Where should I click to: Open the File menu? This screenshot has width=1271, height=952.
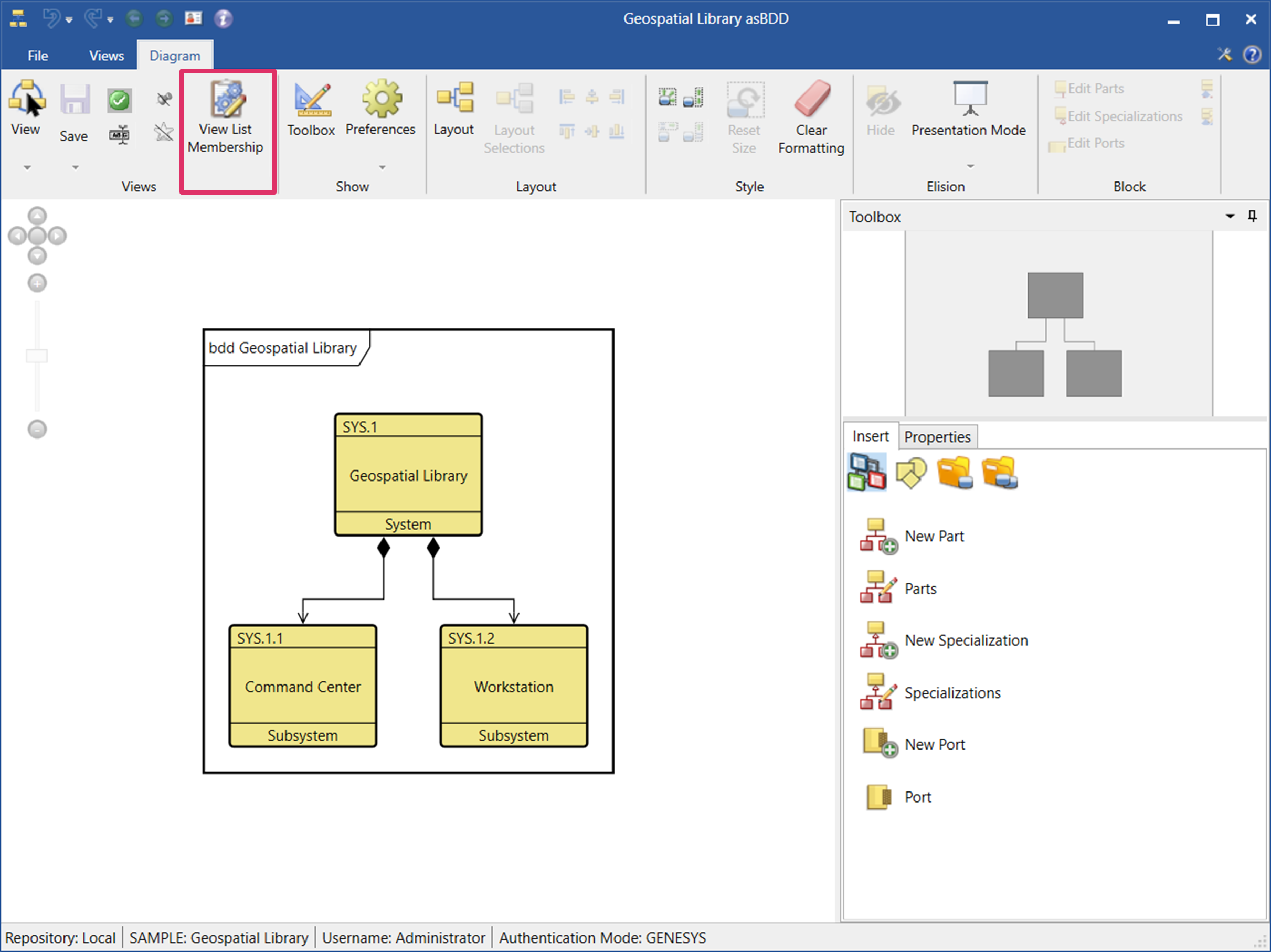pos(38,56)
